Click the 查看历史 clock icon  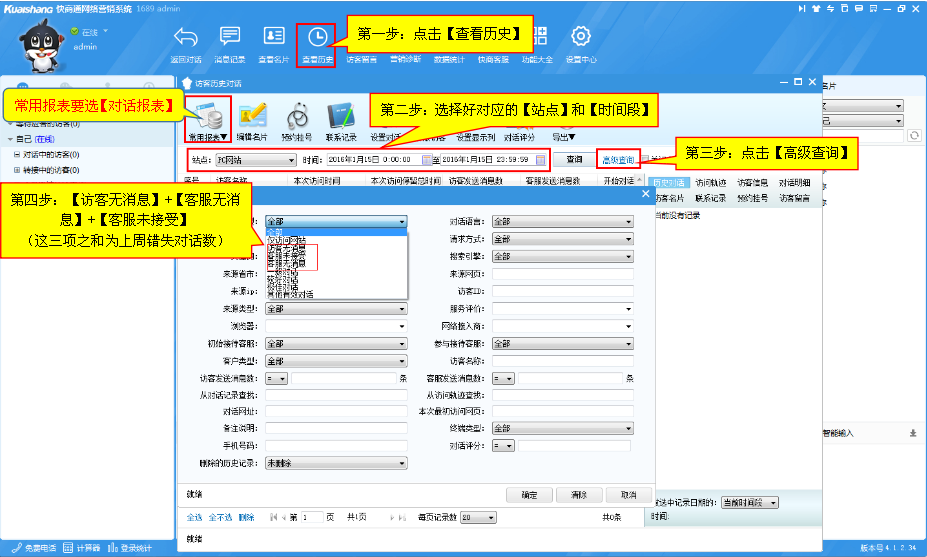317,38
